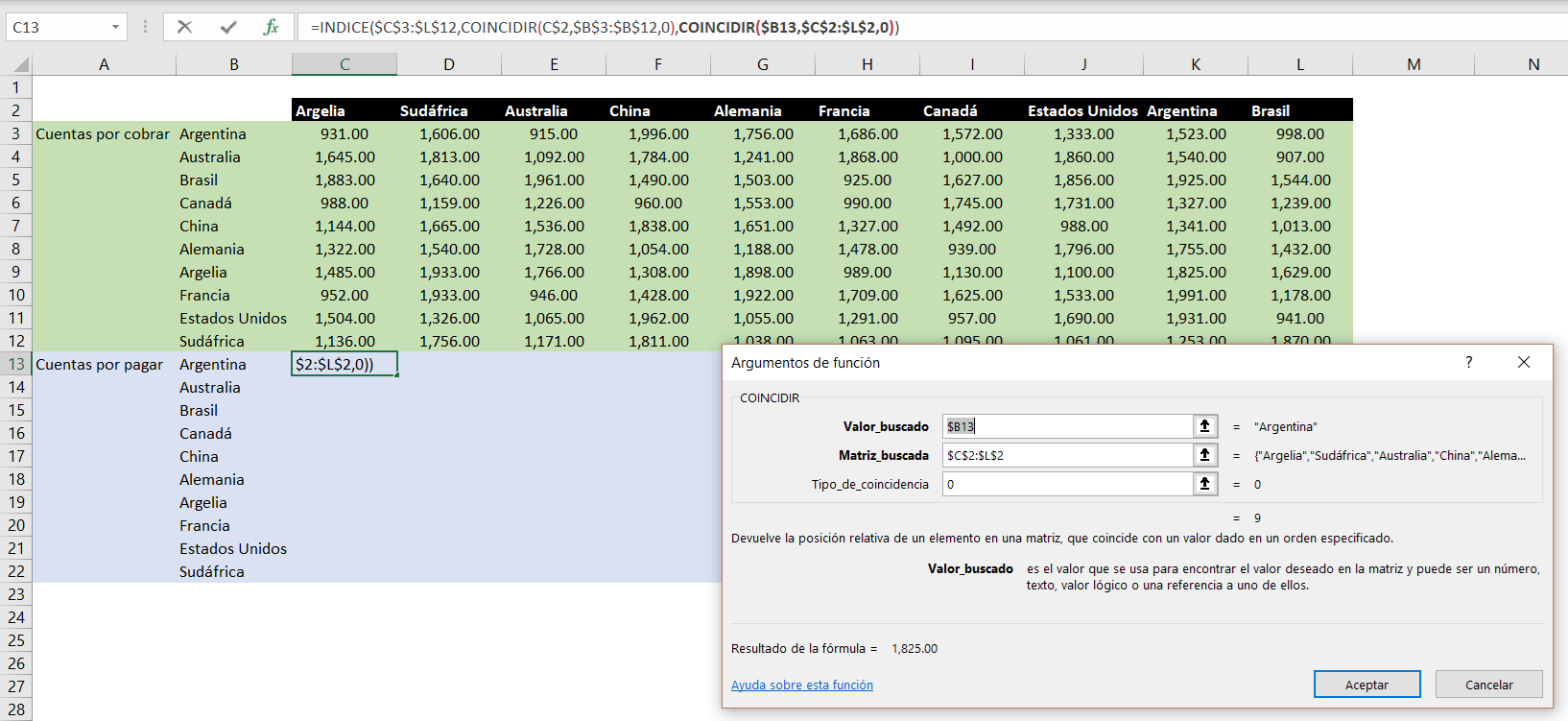Click the Tipo_de_coincidencia input field
This screenshot has width=1568, height=721.
(x=1065, y=484)
